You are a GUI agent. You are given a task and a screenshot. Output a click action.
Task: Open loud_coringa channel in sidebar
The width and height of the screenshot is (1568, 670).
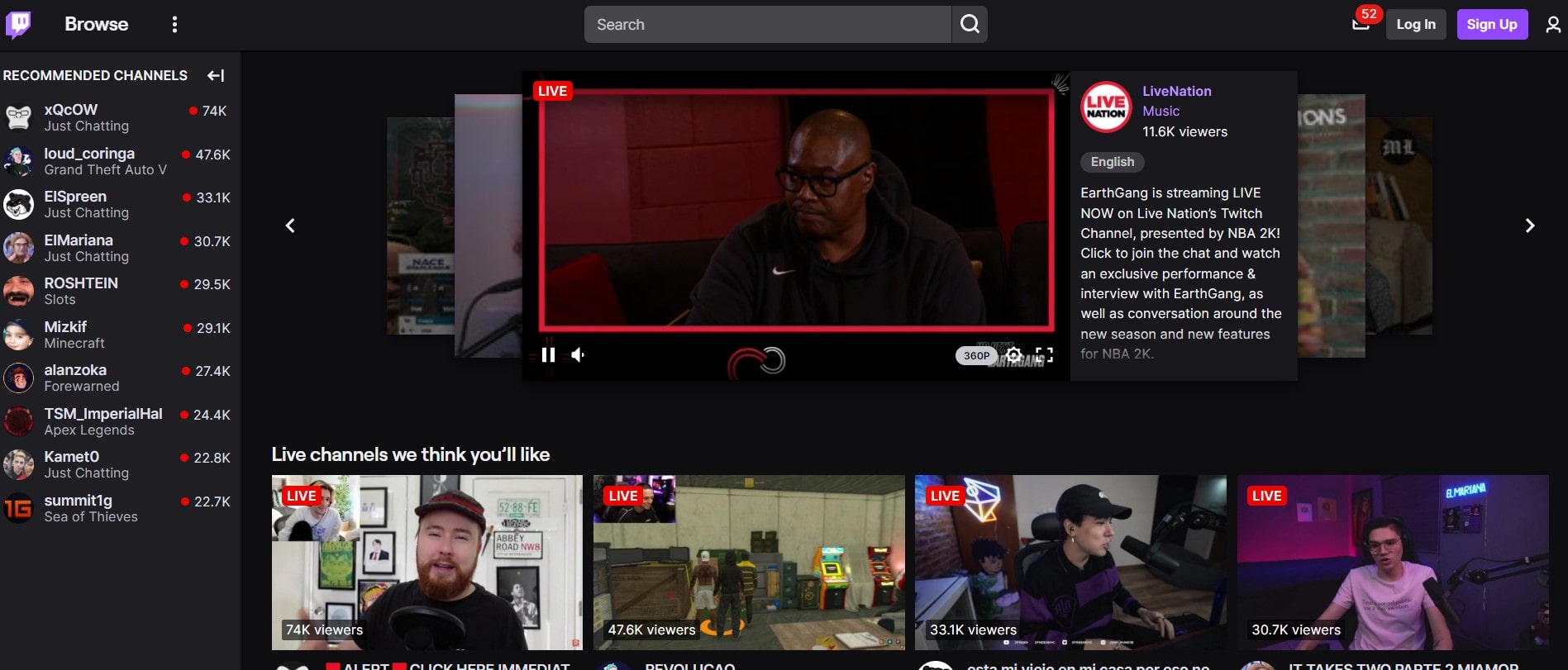point(120,161)
